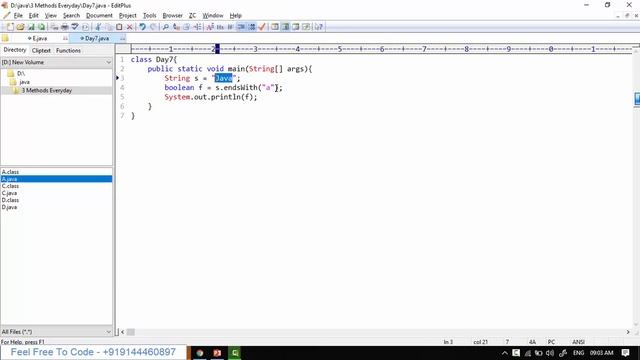This screenshot has height=360, width=640.
Task: Click the Open file toolbar icon
Action: [20, 27]
